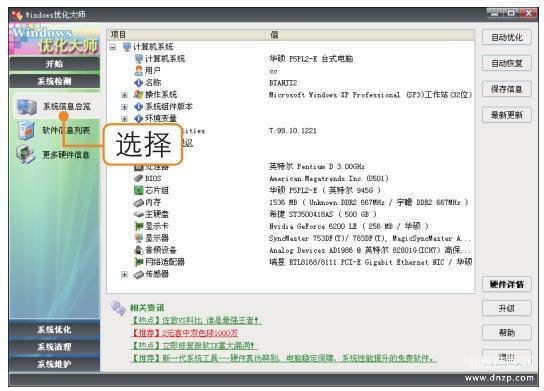544x391 pixels.
Task: Open the 系统优化 sidebar section
Action: [x=54, y=330]
